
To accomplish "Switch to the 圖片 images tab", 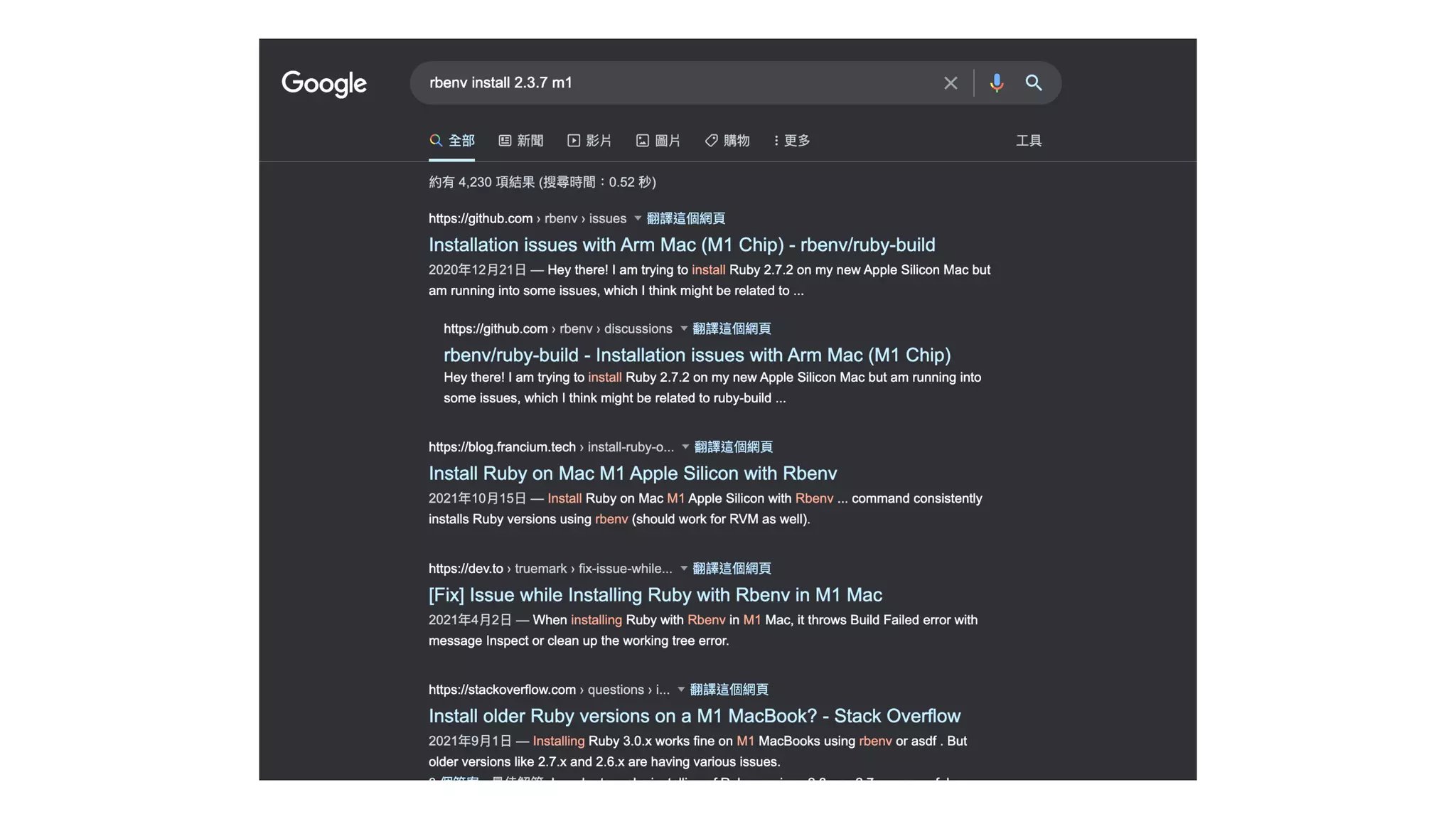I will 658,141.
